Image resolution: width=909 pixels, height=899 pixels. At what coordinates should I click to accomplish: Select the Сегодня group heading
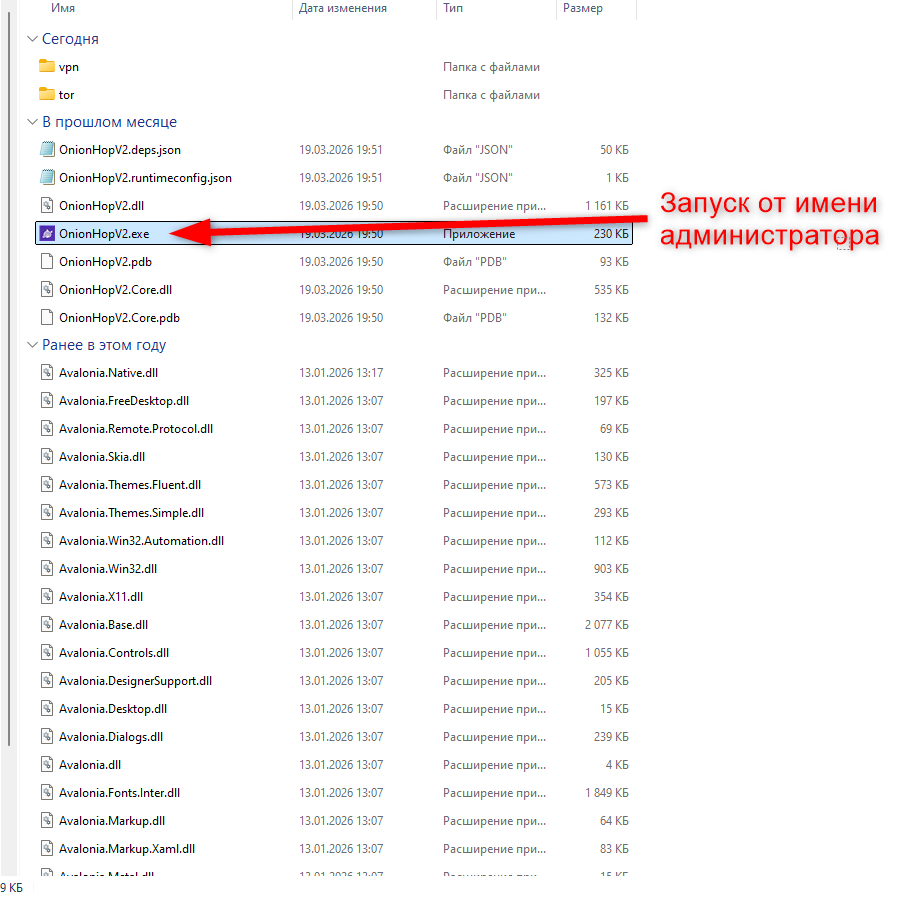pyautogui.click(x=70, y=39)
